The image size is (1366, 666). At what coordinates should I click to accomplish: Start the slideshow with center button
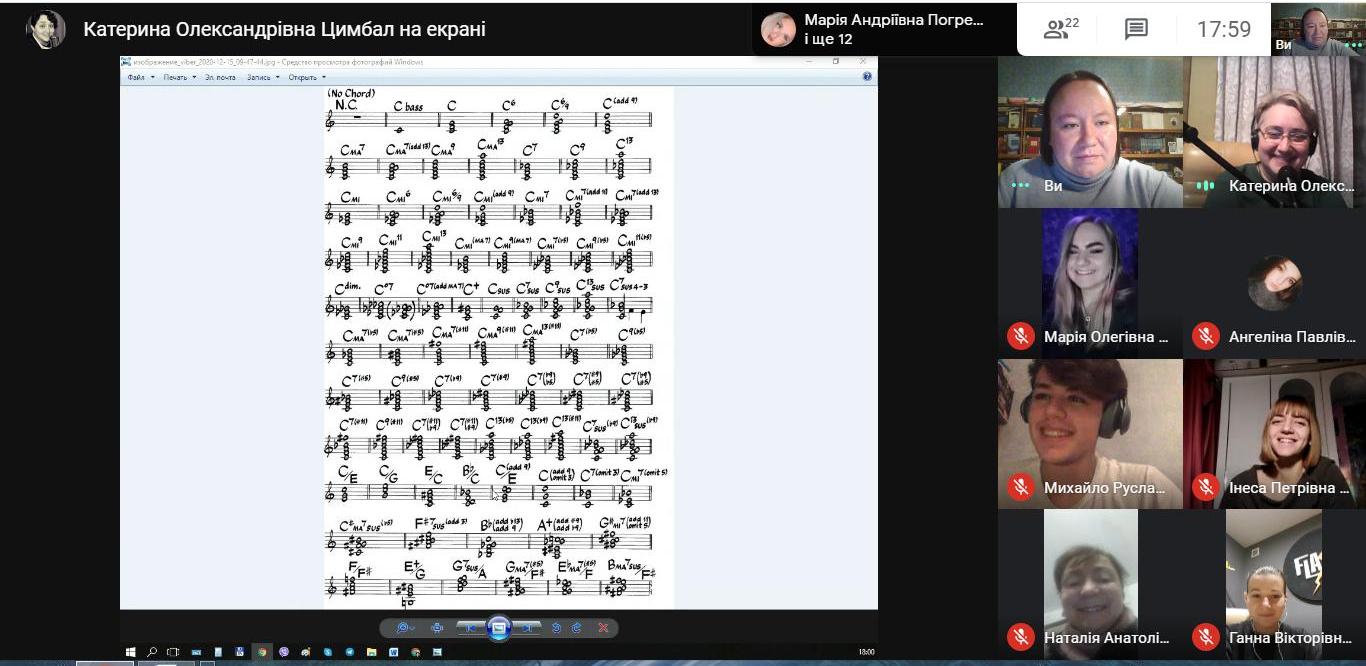click(499, 628)
